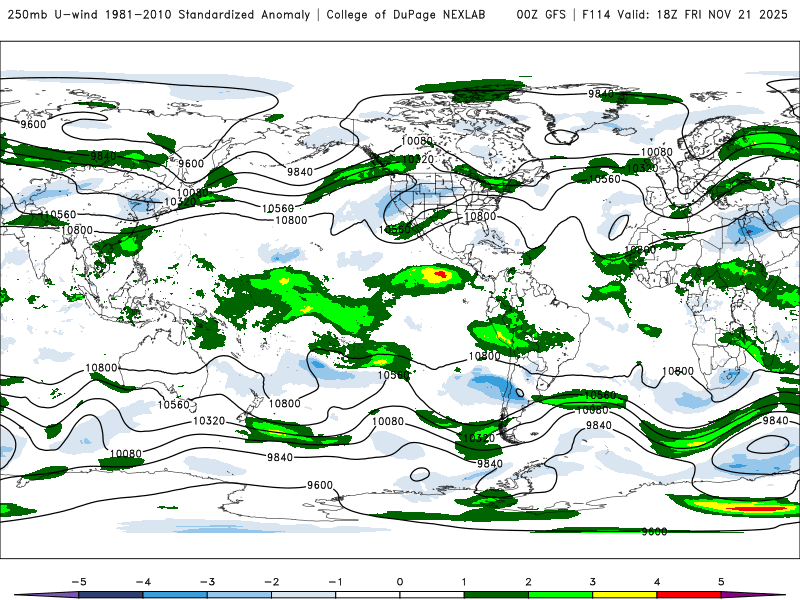
Task: Click the red anomaly band near Antarctica's coast
Action: click(x=755, y=509)
